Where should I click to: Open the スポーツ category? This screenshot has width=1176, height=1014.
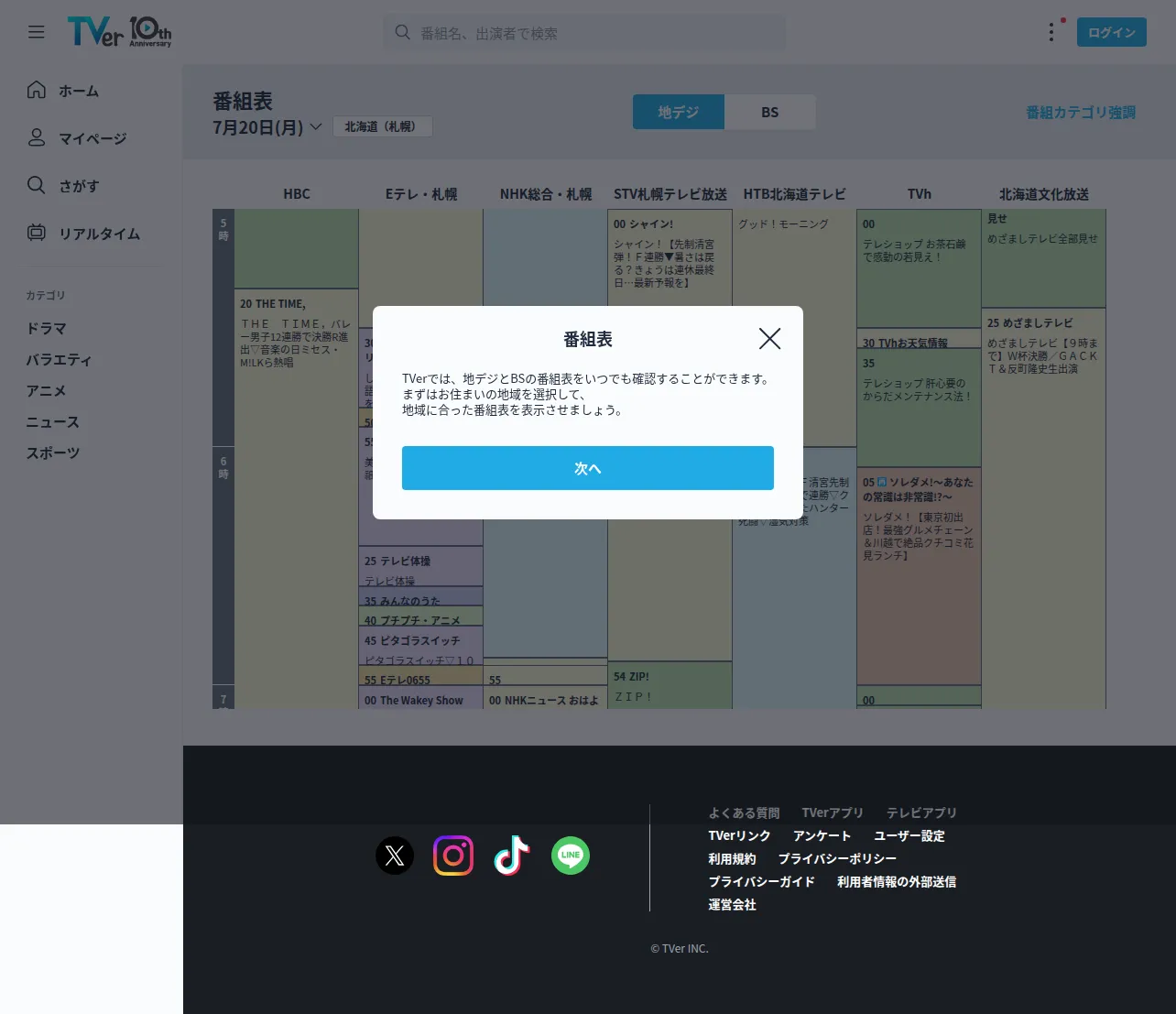pos(52,452)
